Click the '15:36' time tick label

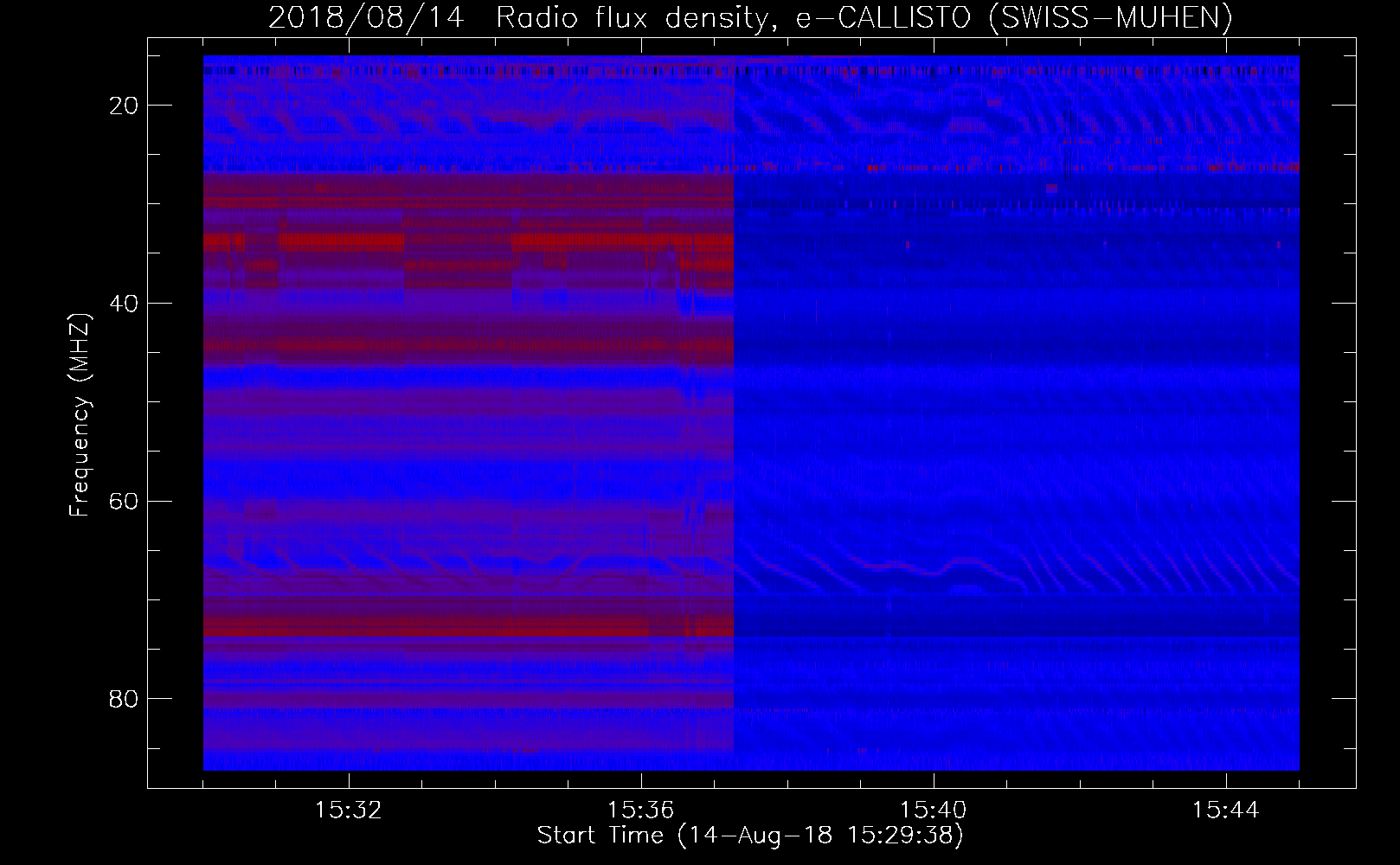641,811
